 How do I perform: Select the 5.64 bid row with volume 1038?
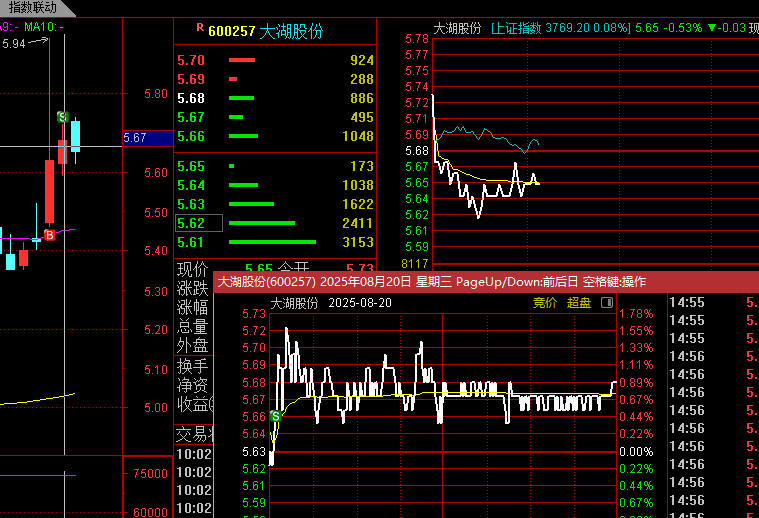pos(275,185)
